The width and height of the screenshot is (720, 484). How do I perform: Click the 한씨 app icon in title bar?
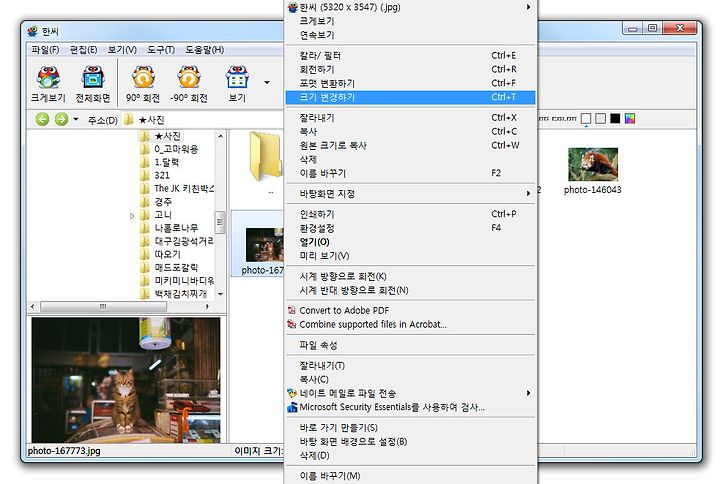click(x=32, y=31)
